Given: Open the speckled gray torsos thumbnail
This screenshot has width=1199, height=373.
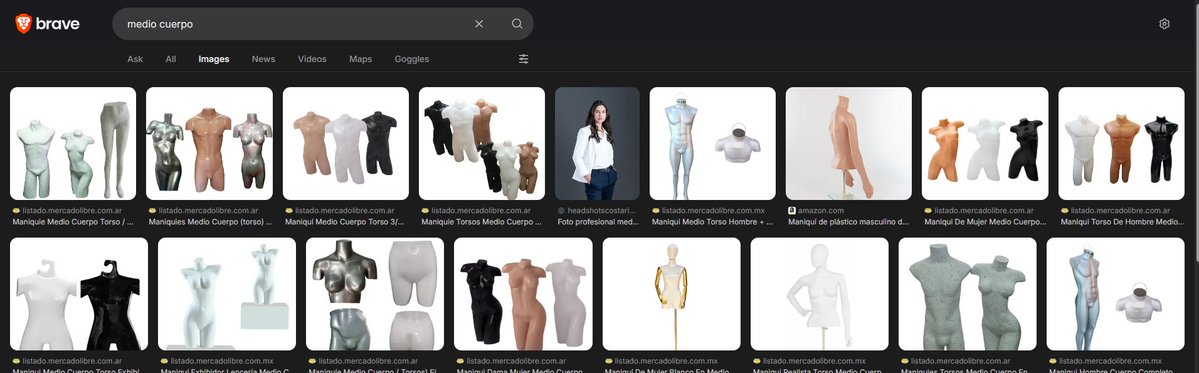Looking at the screenshot, I should pyautogui.click(x=967, y=294).
